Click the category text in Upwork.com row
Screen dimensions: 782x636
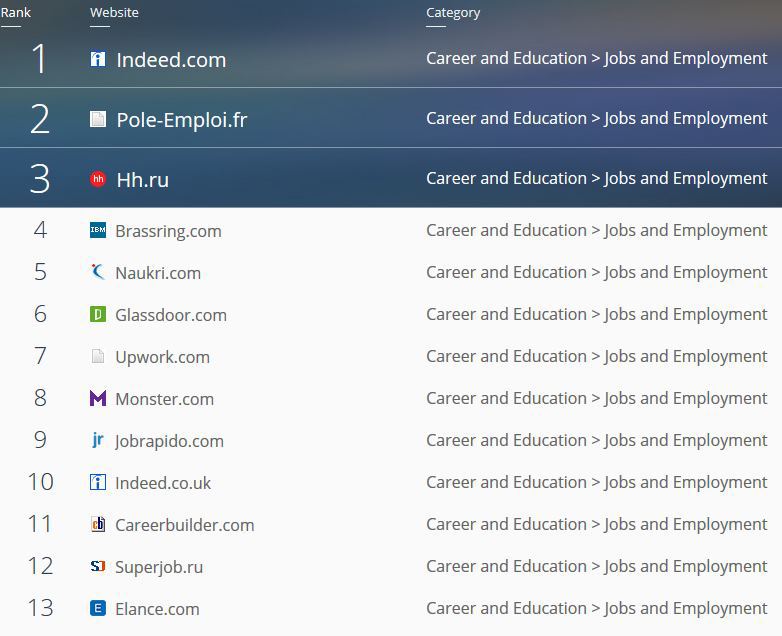pos(596,357)
